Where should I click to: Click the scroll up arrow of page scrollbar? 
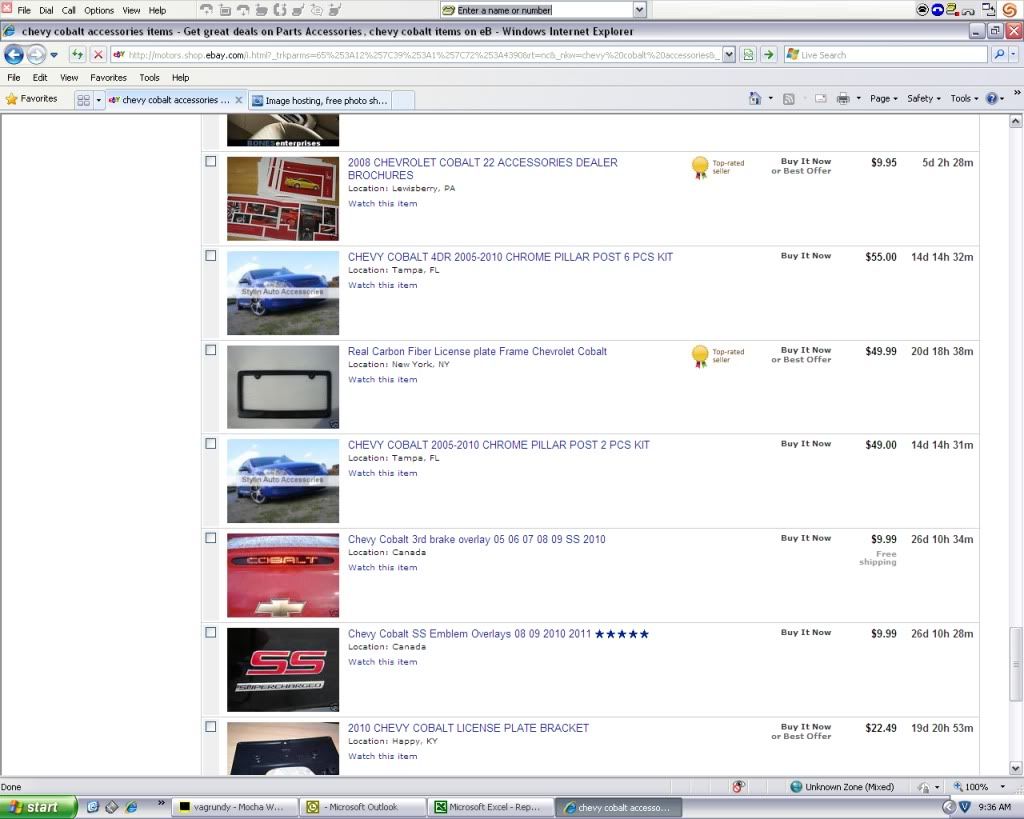(1015, 121)
